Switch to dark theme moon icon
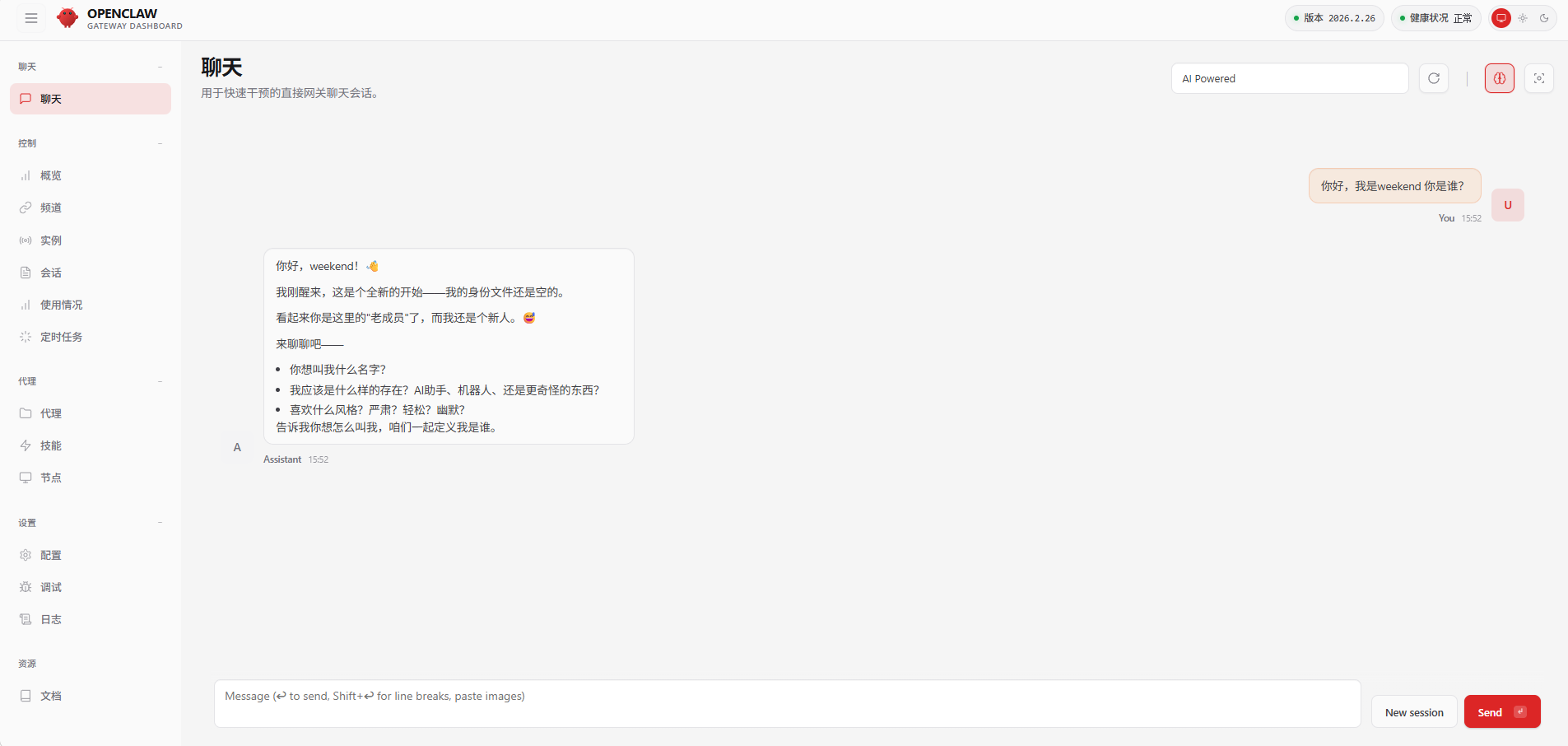1568x746 pixels. [1544, 18]
